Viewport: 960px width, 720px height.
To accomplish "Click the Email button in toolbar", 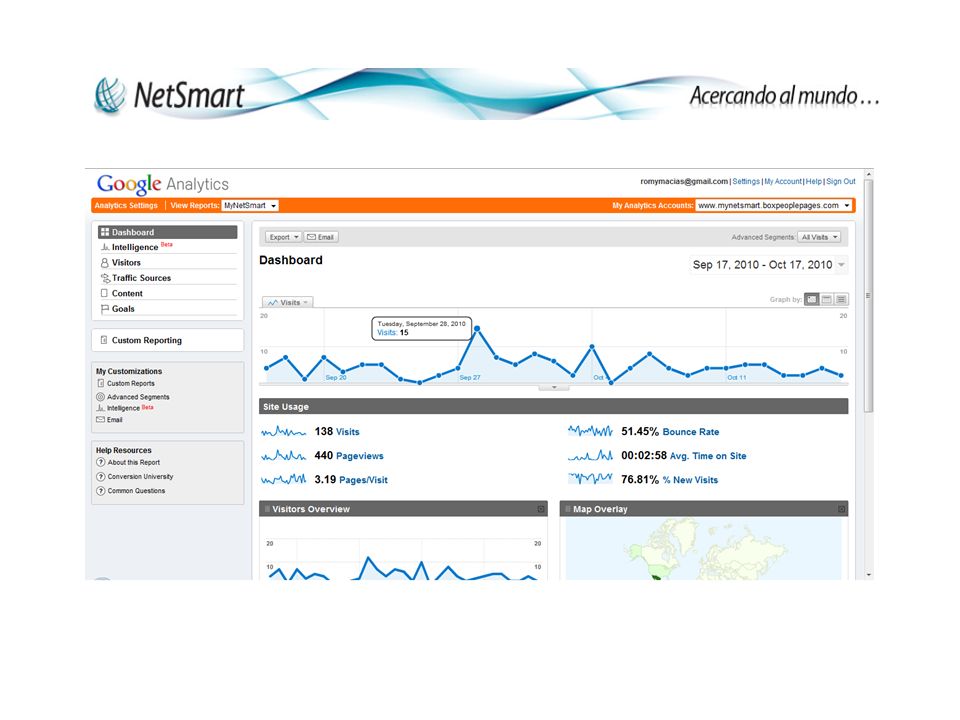I will tap(321, 237).
